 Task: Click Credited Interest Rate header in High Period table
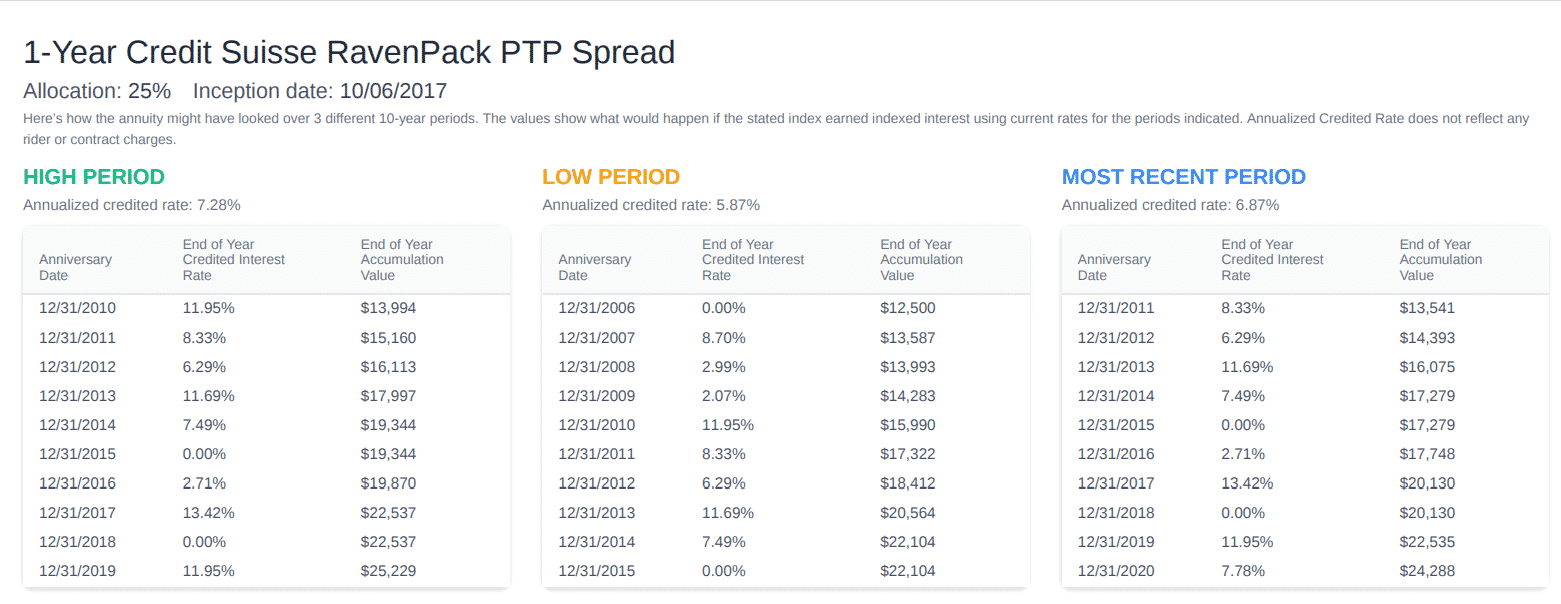click(x=233, y=259)
